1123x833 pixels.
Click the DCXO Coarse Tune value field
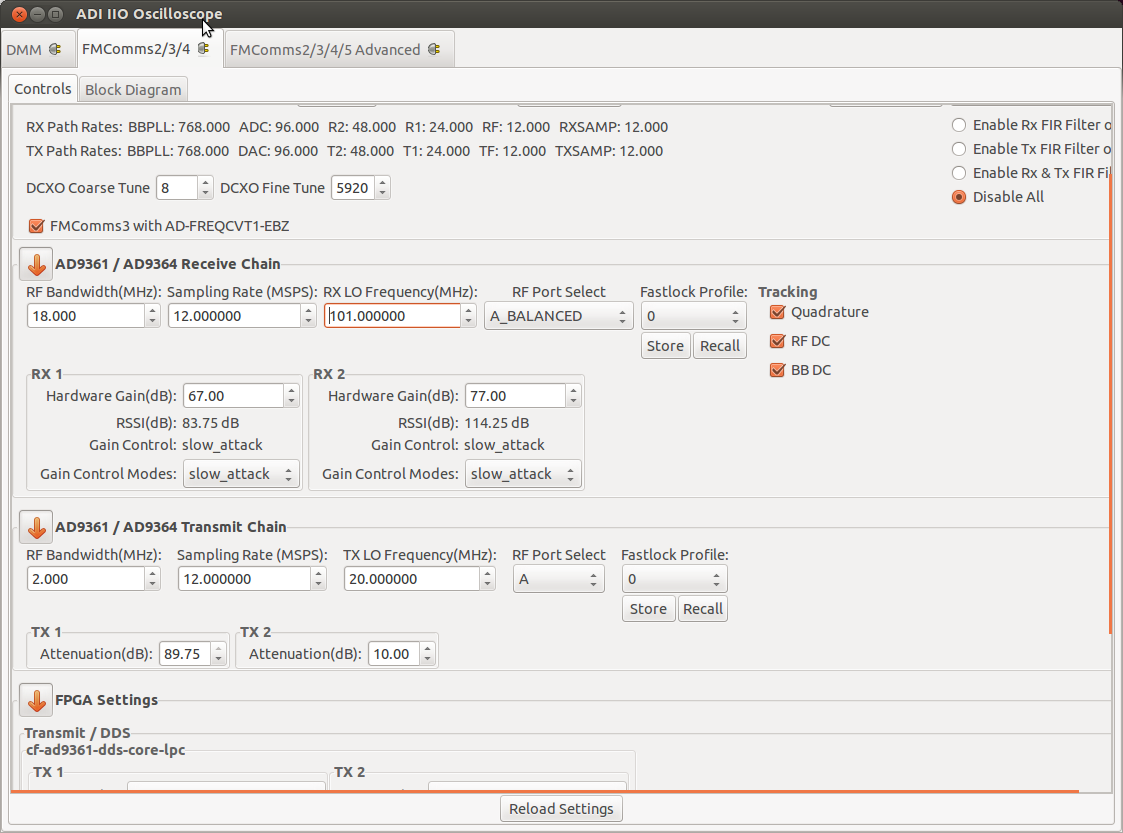click(x=176, y=188)
